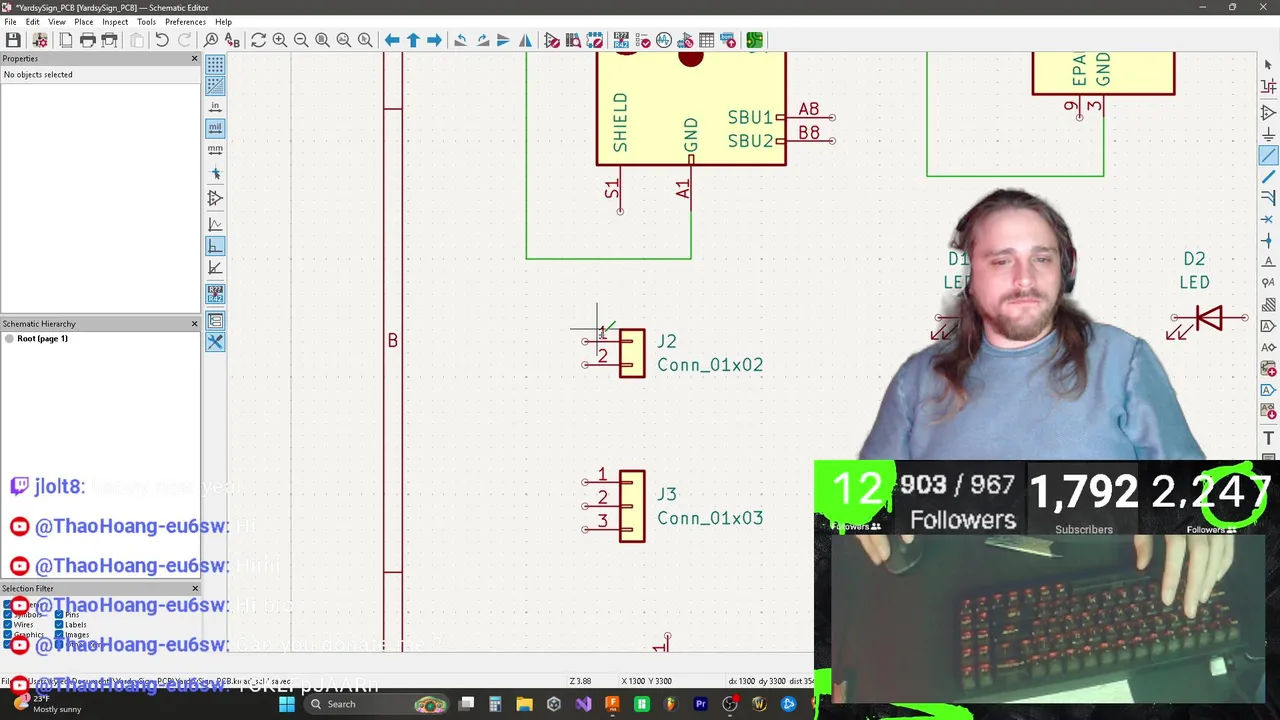
Task: Select No Connect flag tool
Action: [x=1268, y=220]
